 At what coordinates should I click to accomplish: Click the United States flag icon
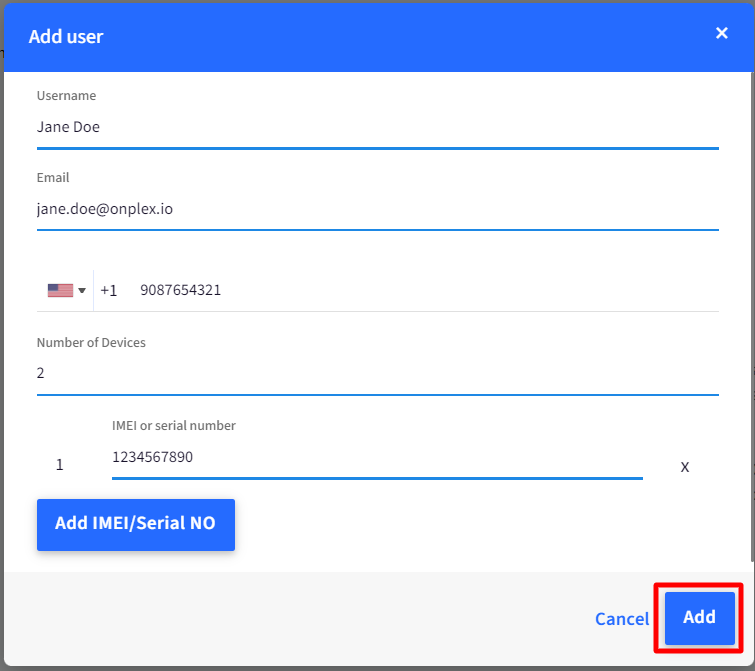60,290
